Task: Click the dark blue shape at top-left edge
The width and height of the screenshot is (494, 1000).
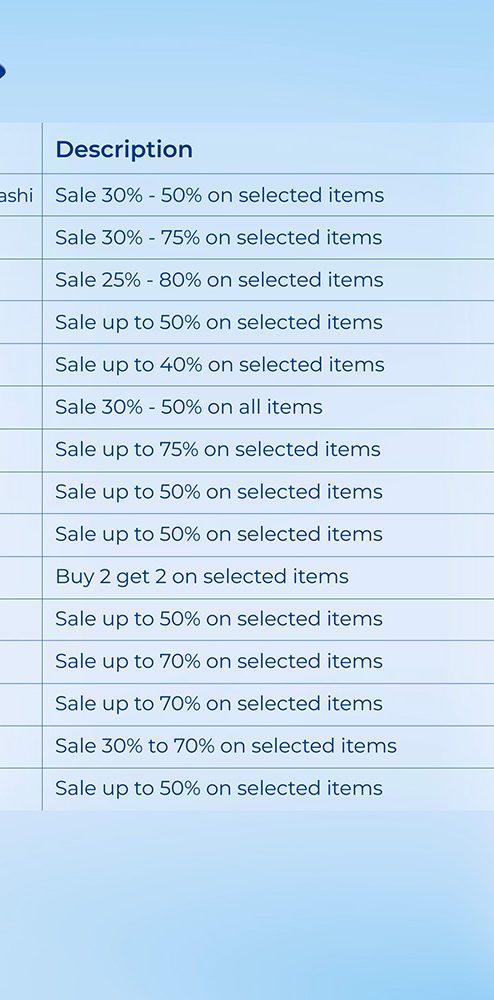Action: coord(2,71)
